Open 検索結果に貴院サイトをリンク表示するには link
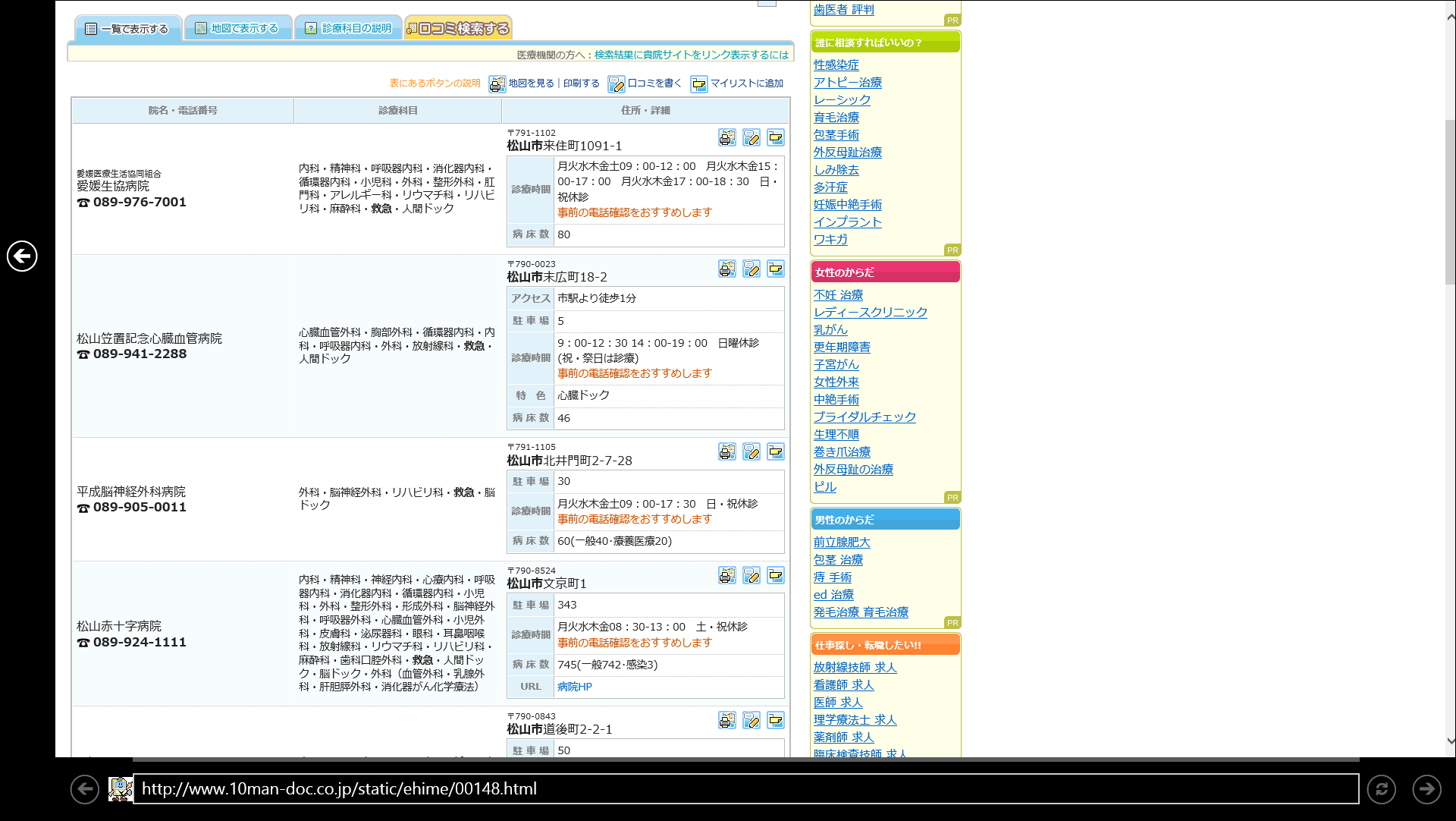 [692, 55]
